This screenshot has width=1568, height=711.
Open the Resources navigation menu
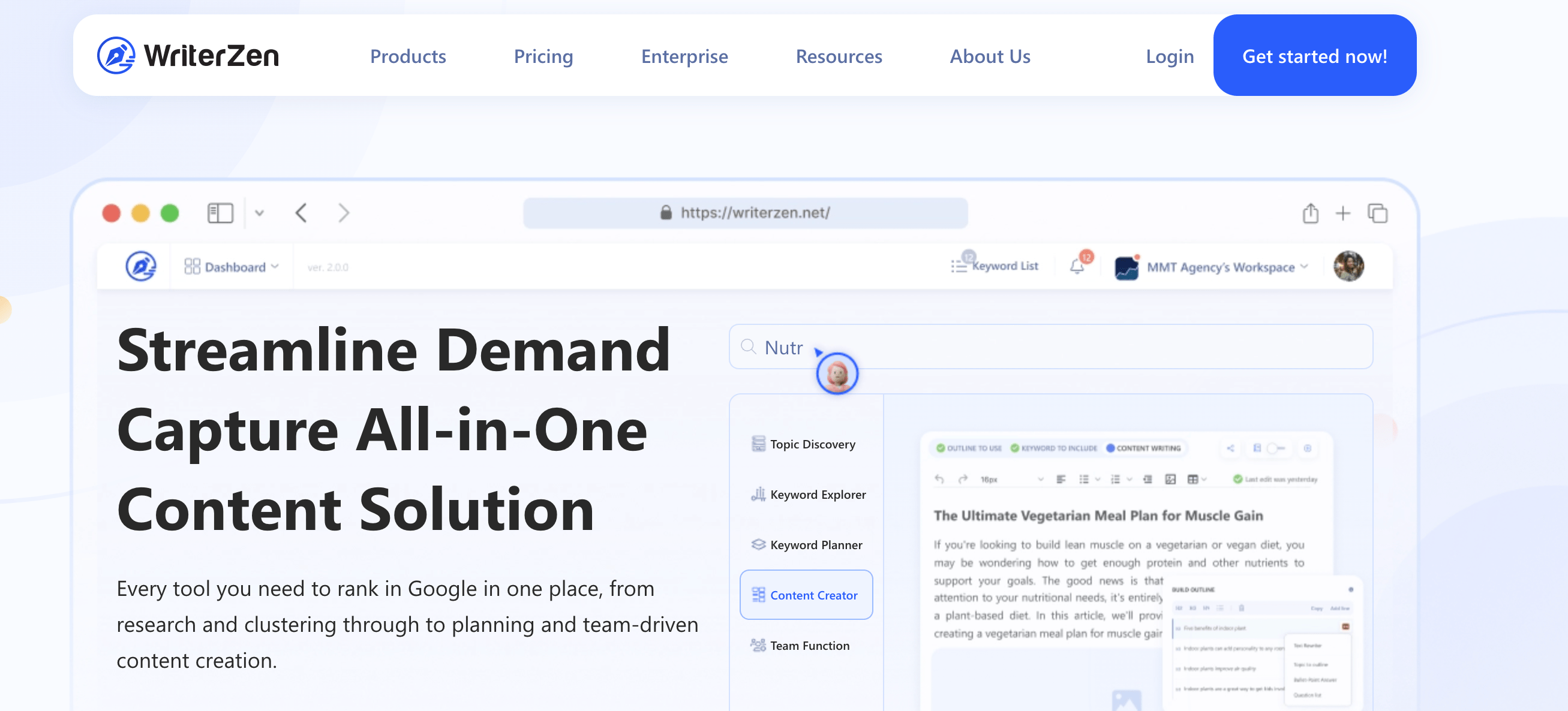pyautogui.click(x=838, y=56)
